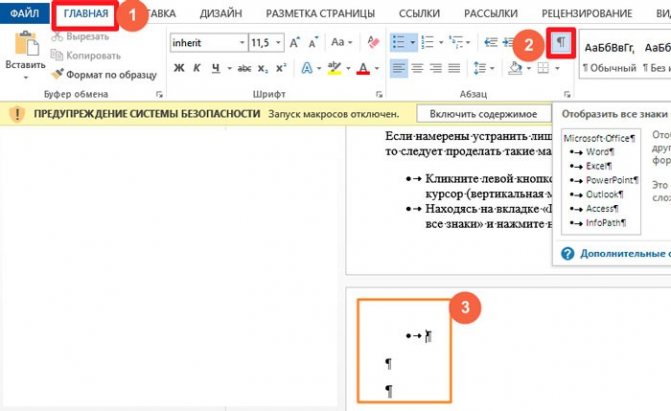The width and height of the screenshot is (671, 411).
Task: Click the blue help question mark icon
Action: (x=567, y=253)
